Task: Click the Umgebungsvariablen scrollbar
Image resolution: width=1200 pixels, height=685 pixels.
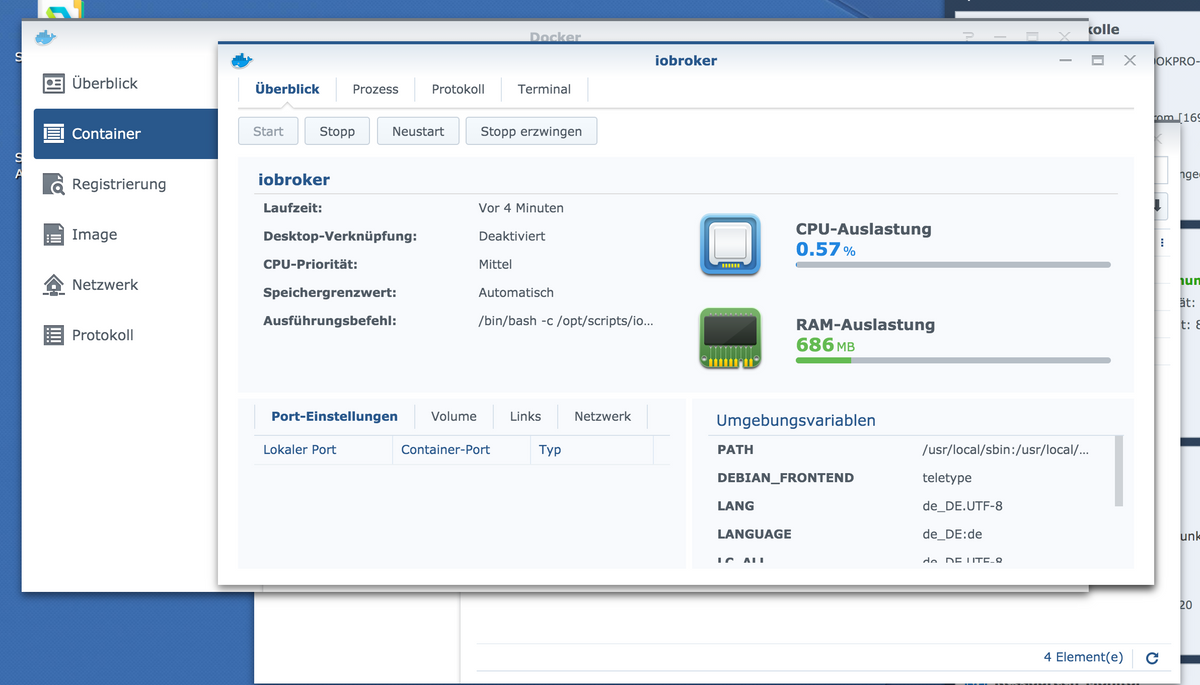Action: (x=1118, y=470)
